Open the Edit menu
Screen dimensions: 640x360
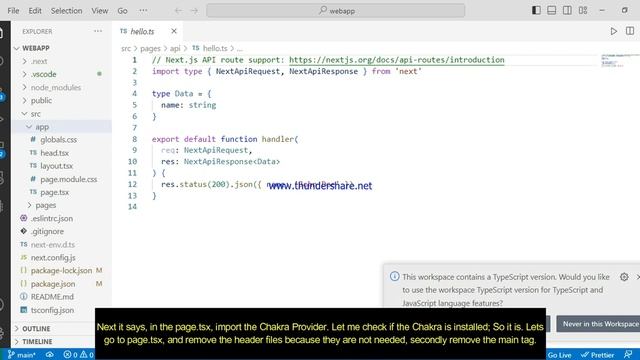click(35, 11)
